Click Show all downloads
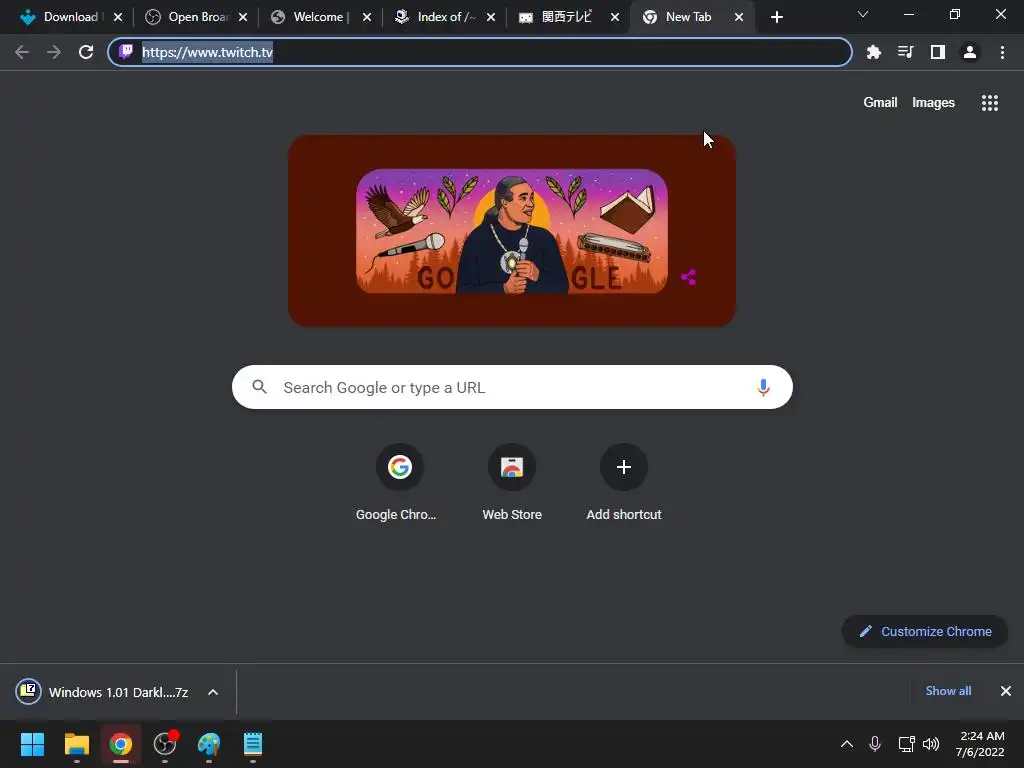Screen dimensions: 1024x768 point(948,691)
